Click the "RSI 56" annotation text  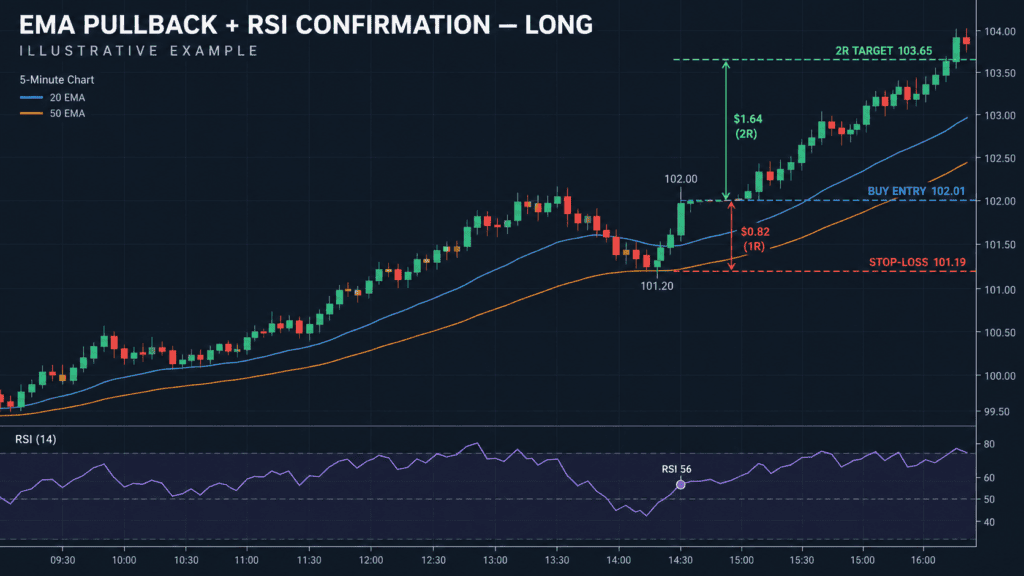click(676, 469)
